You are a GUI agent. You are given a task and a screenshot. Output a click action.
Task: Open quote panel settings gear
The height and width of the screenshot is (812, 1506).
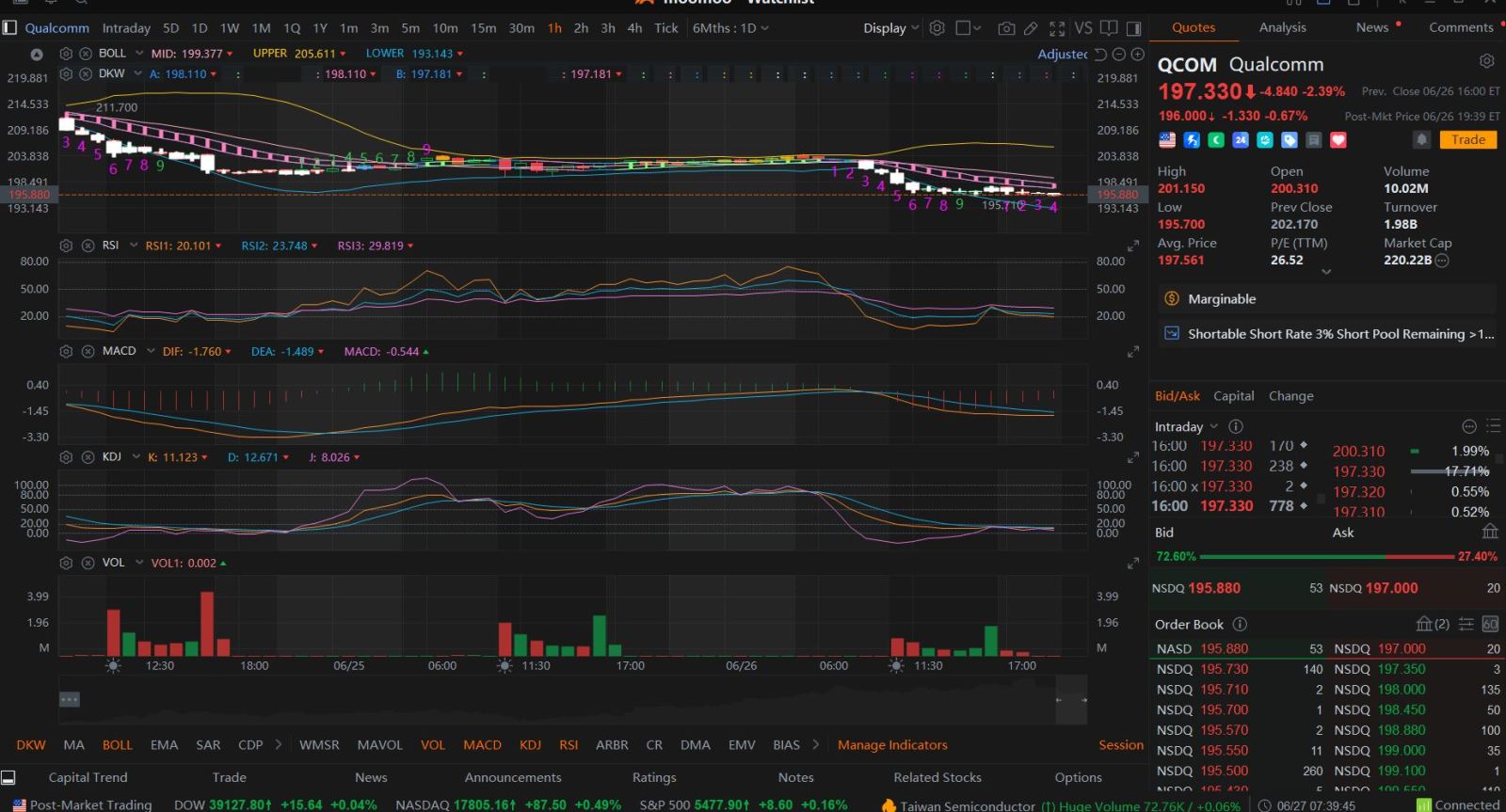coord(1486,61)
